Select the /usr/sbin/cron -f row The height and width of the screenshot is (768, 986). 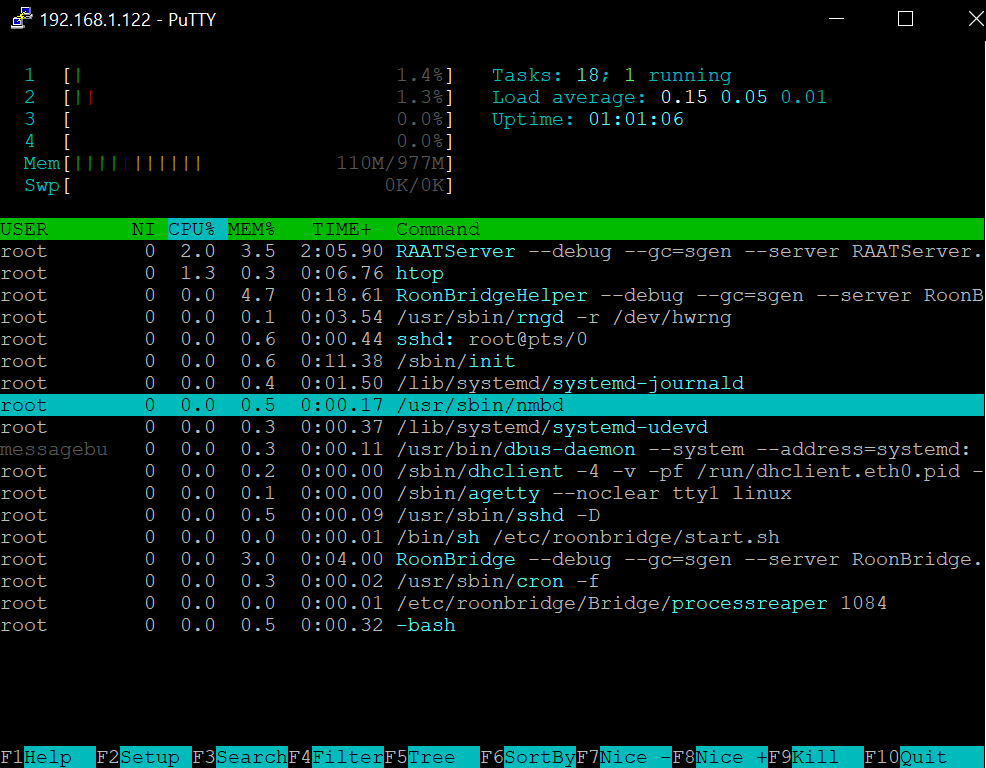tap(492, 581)
